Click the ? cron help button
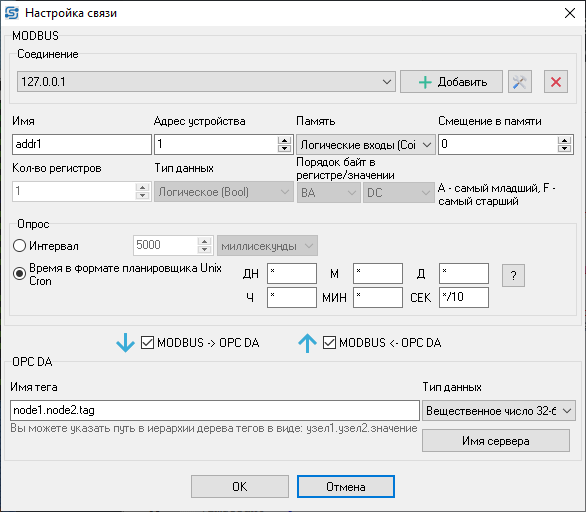Viewport: 586px width, 512px height. 513,276
